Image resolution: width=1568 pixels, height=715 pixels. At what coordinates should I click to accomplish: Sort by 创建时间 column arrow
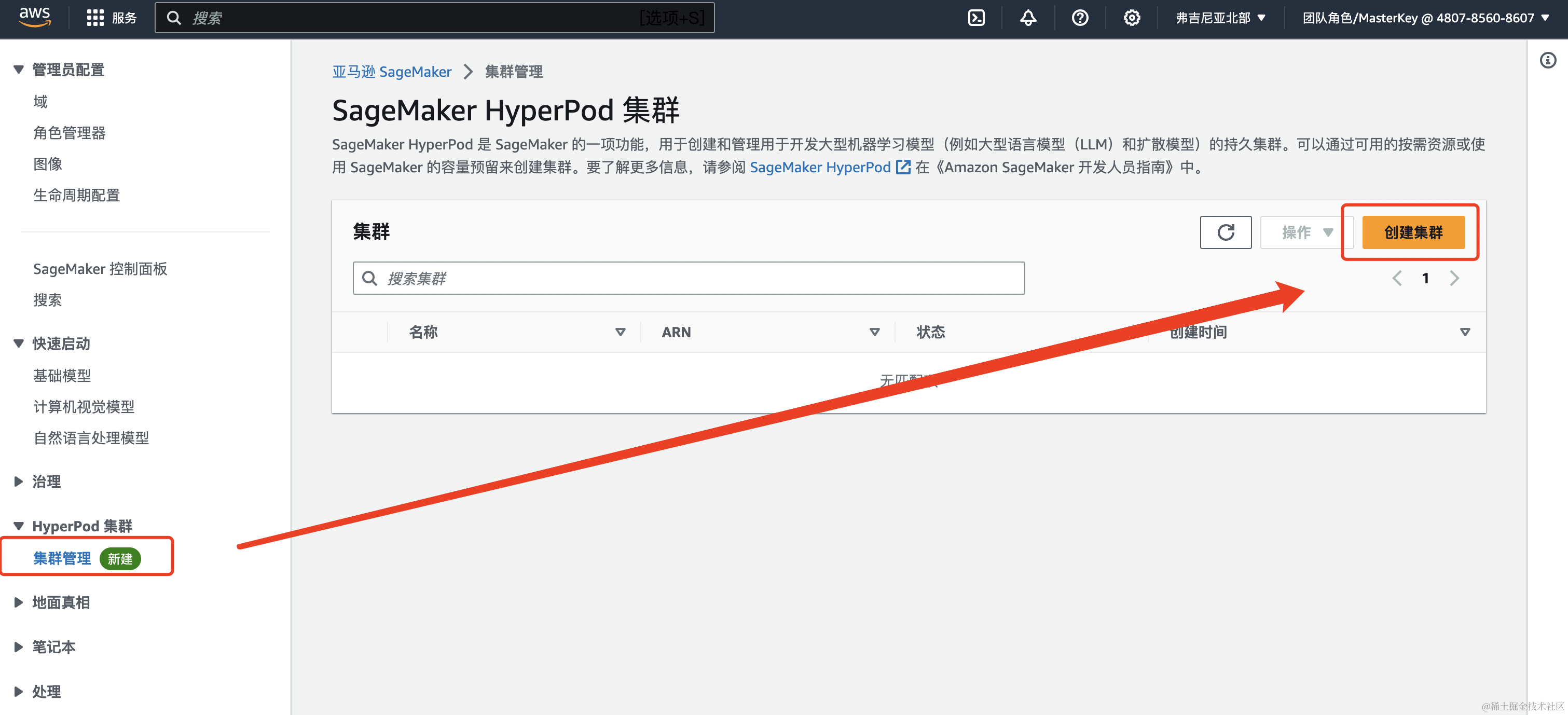(1465, 332)
